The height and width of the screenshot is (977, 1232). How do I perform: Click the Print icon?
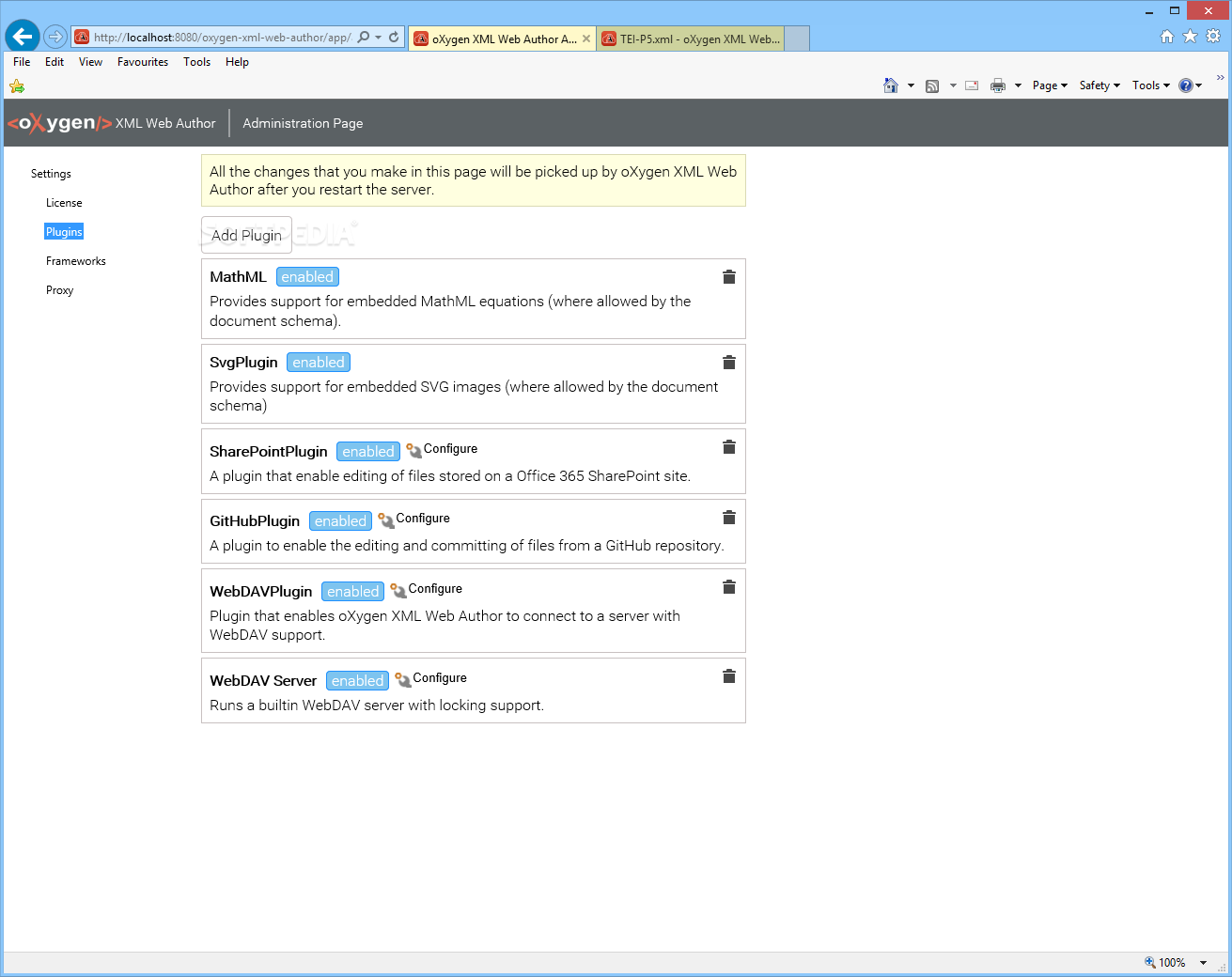click(x=998, y=85)
